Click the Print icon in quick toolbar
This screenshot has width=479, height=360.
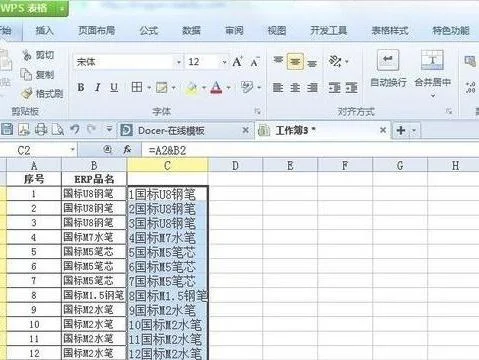pyautogui.click(x=41, y=129)
